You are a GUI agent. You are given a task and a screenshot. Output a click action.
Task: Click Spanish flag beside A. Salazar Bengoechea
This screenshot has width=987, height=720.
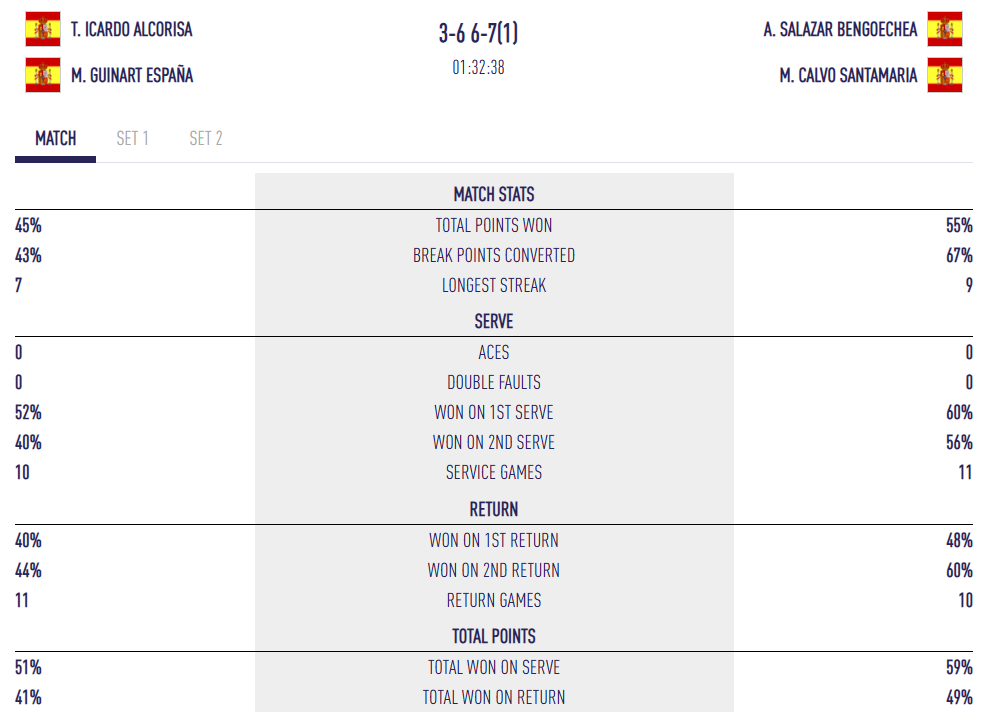coord(944,29)
